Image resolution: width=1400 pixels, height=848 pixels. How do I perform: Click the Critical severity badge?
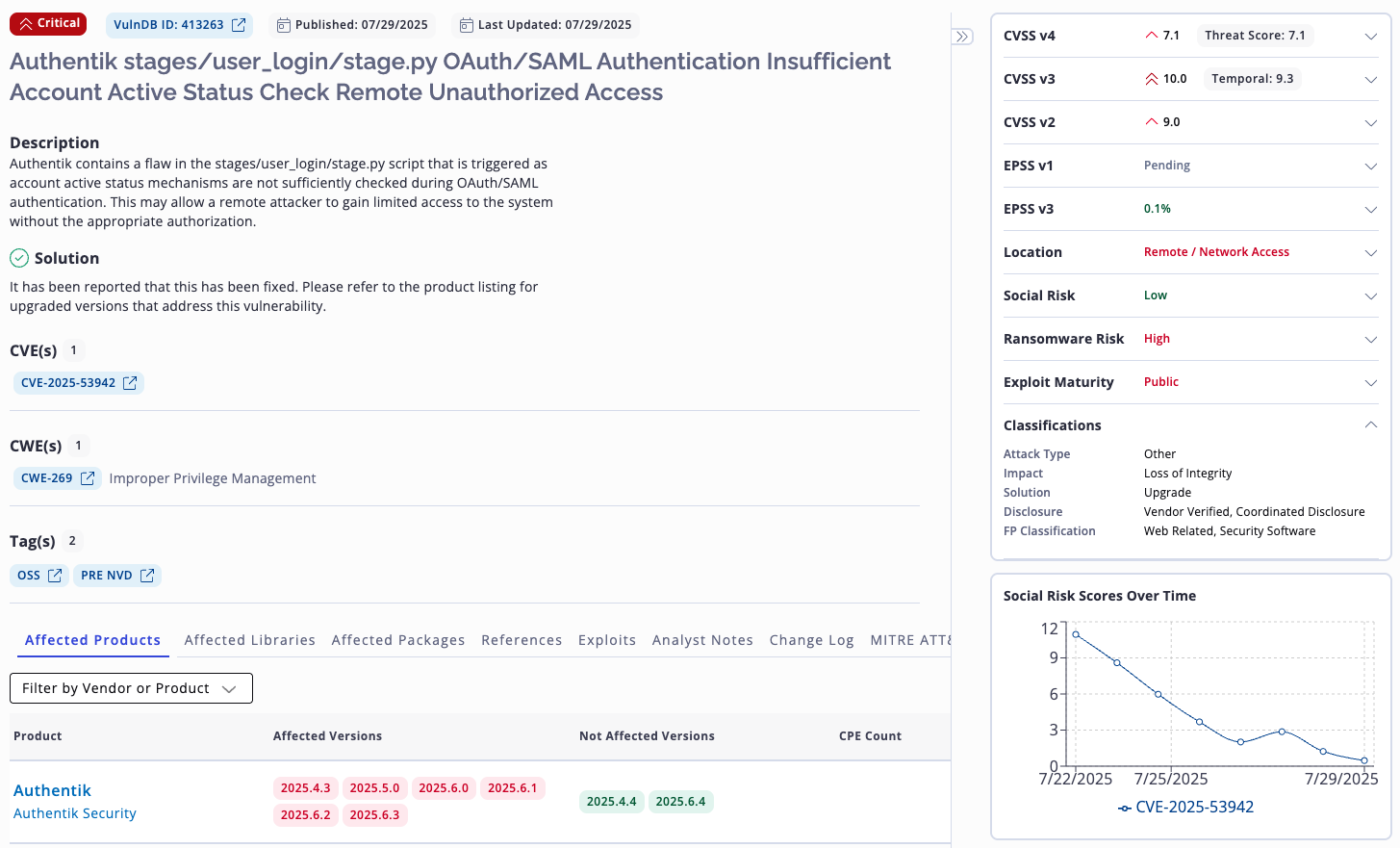48,24
